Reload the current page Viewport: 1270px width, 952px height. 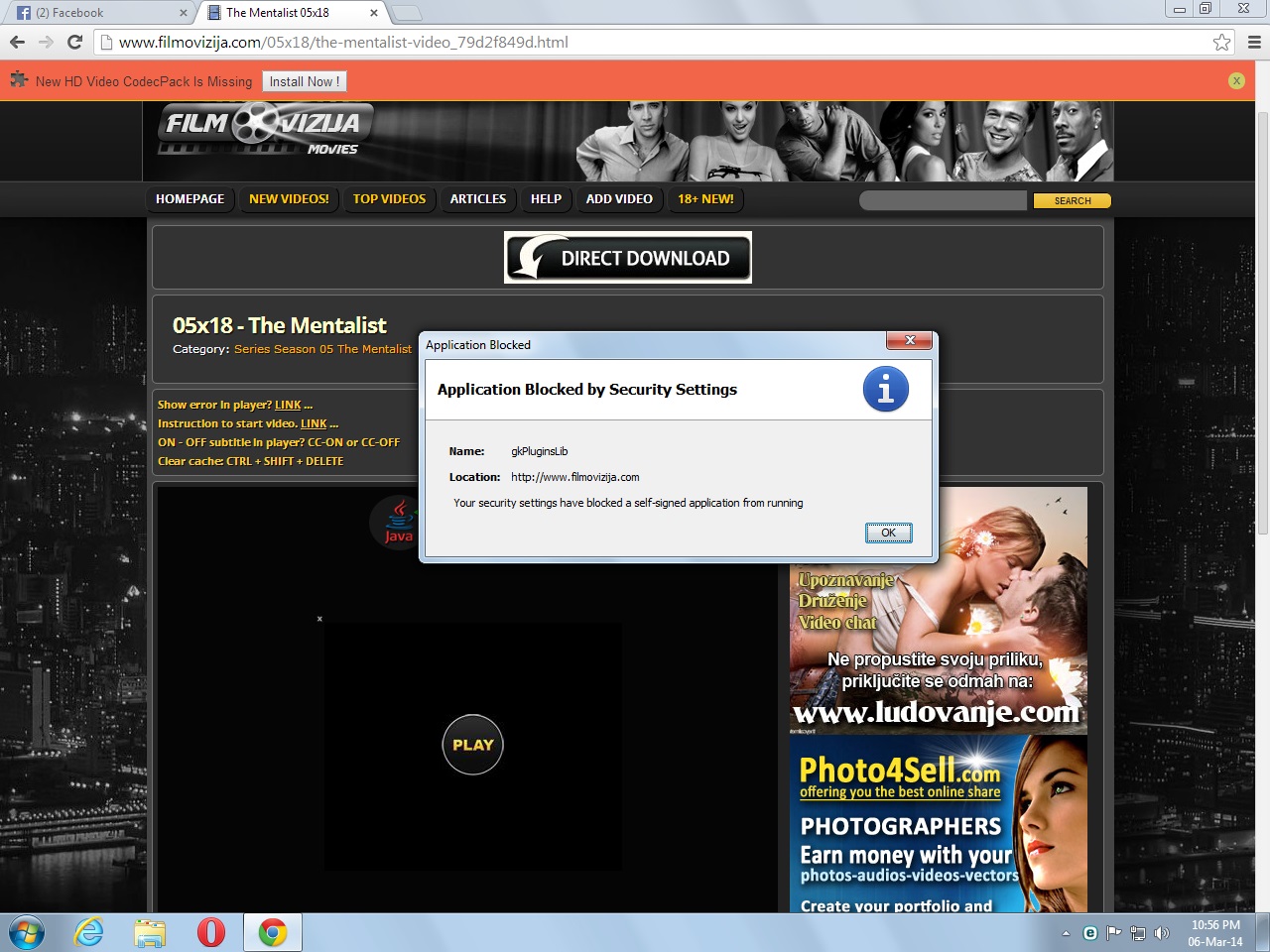(74, 42)
